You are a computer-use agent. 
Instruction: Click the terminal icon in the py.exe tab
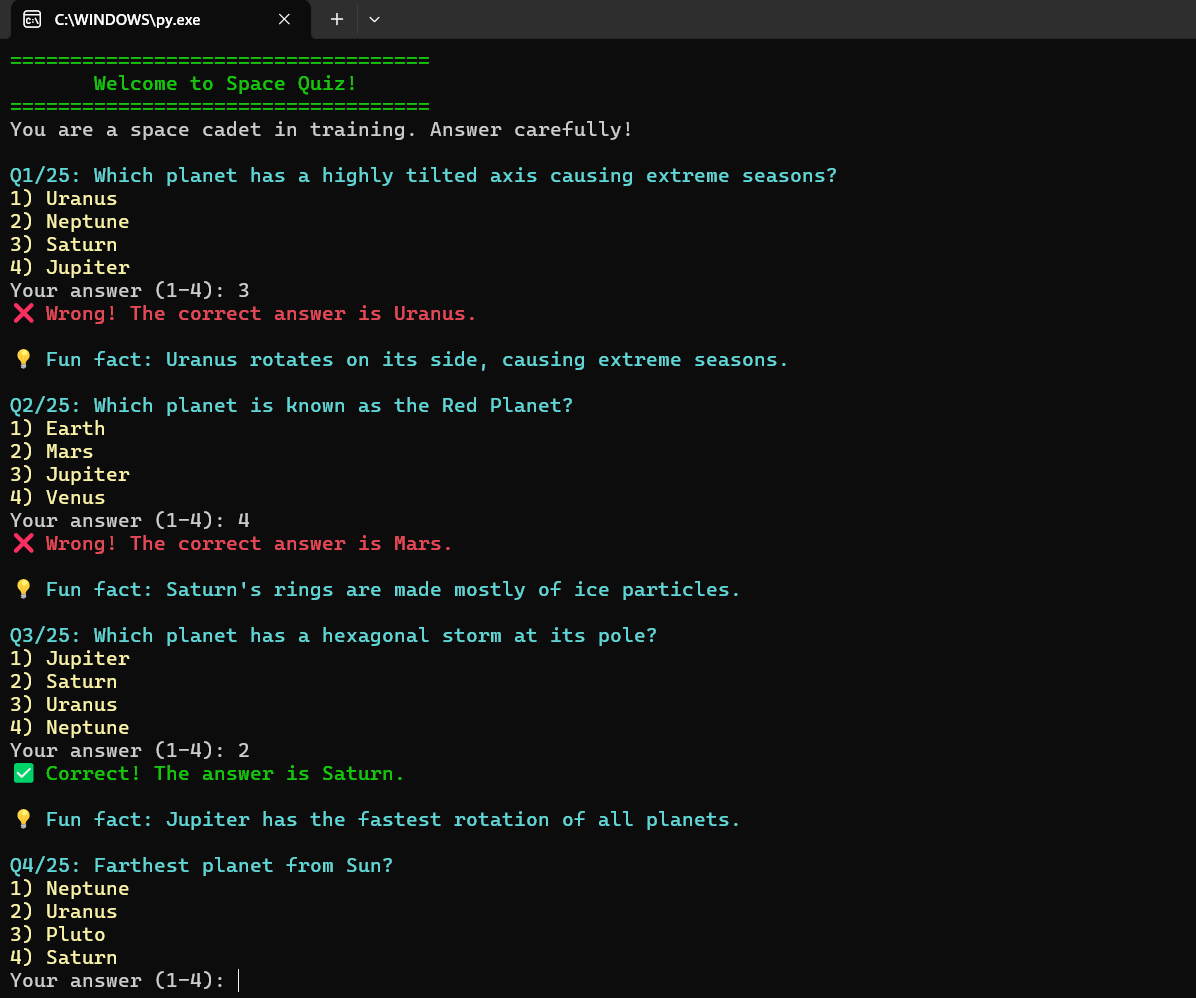32,19
